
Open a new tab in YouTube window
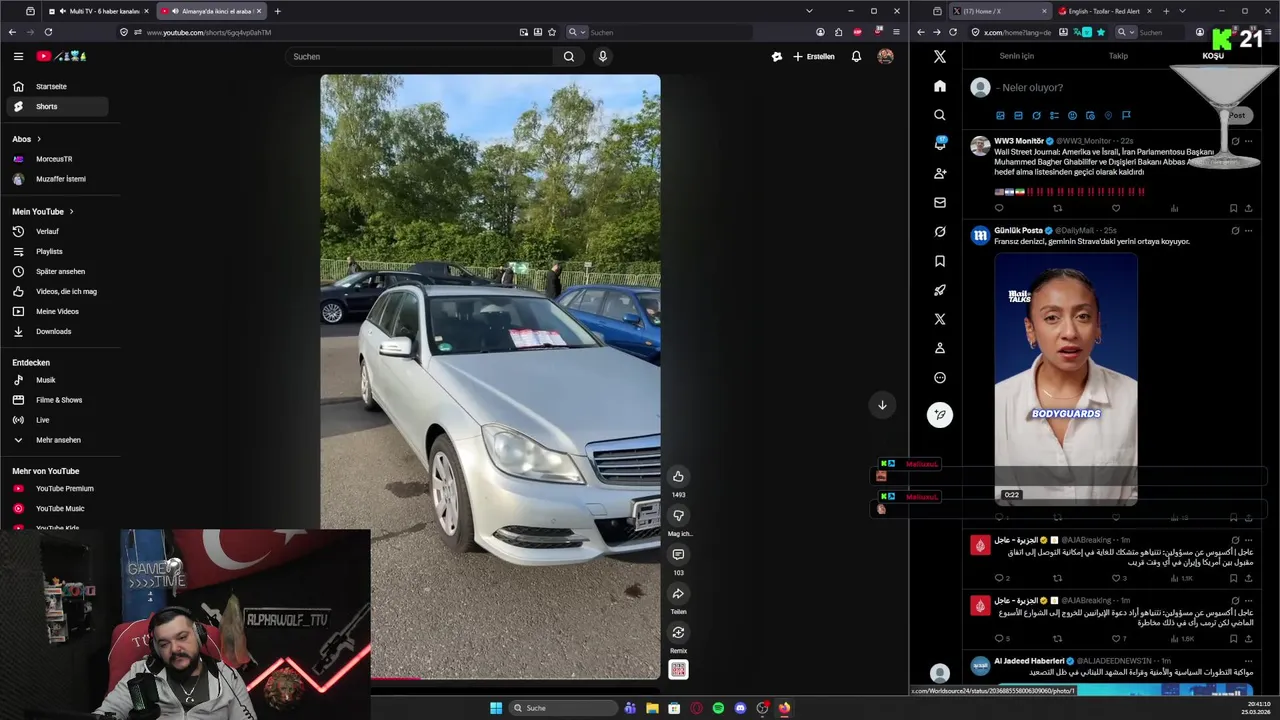pyautogui.click(x=277, y=11)
